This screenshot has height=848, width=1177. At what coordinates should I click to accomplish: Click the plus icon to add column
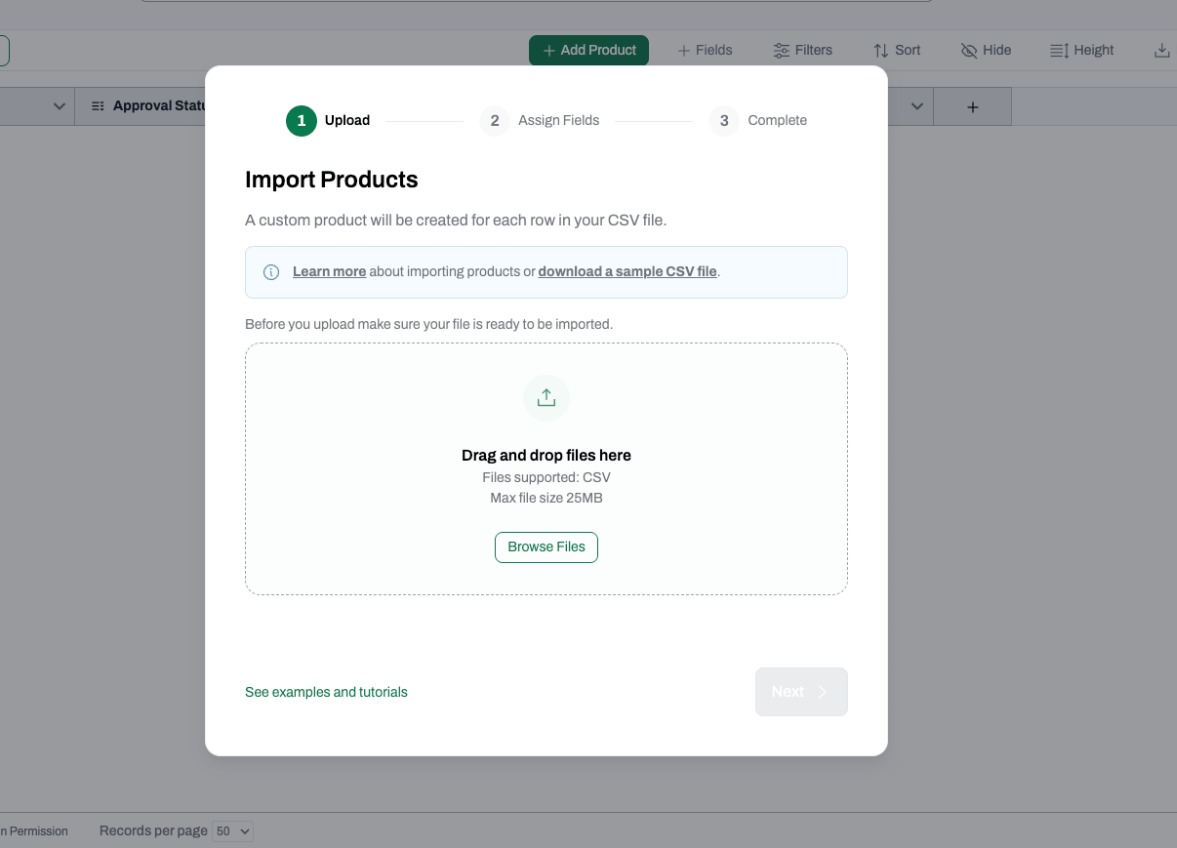click(973, 107)
